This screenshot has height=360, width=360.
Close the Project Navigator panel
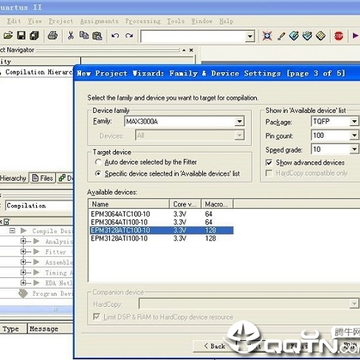click(x=191, y=50)
